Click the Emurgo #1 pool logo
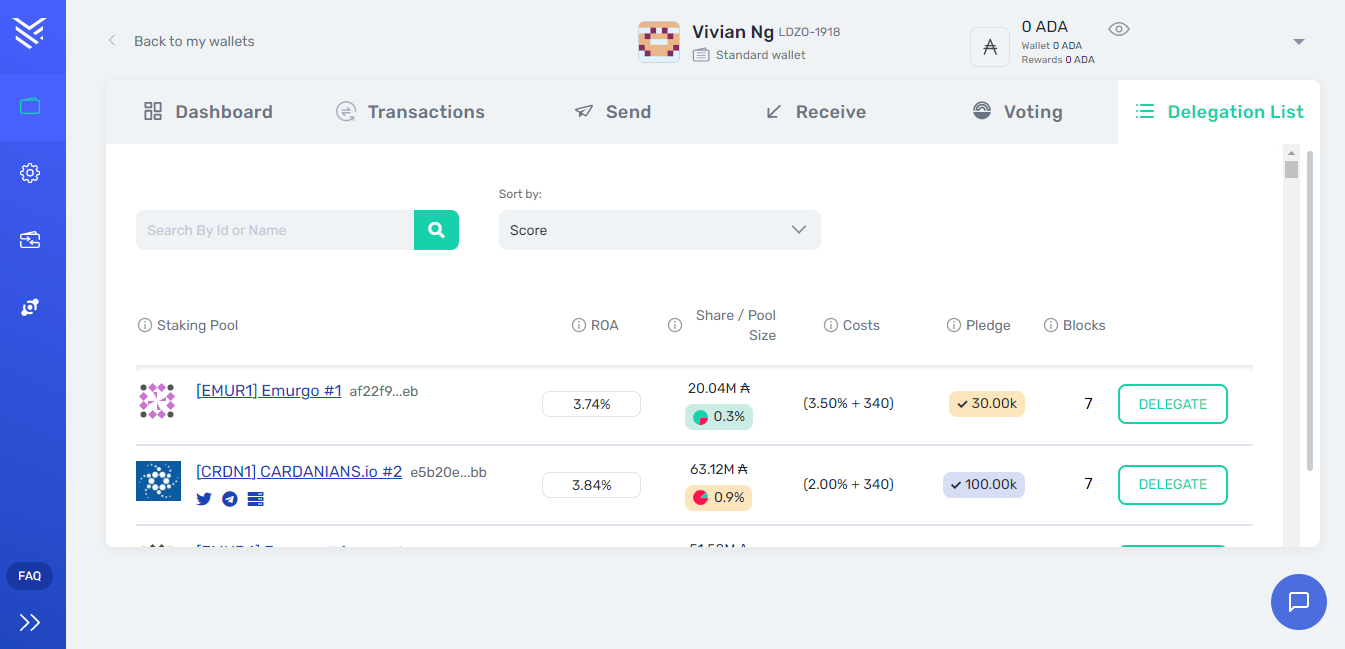 (x=157, y=402)
